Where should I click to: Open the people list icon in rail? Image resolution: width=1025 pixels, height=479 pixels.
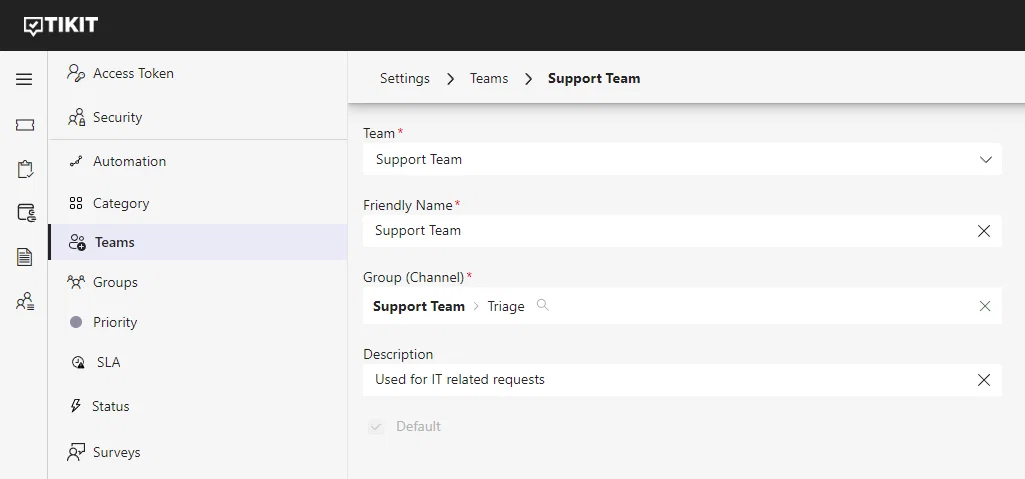point(25,301)
